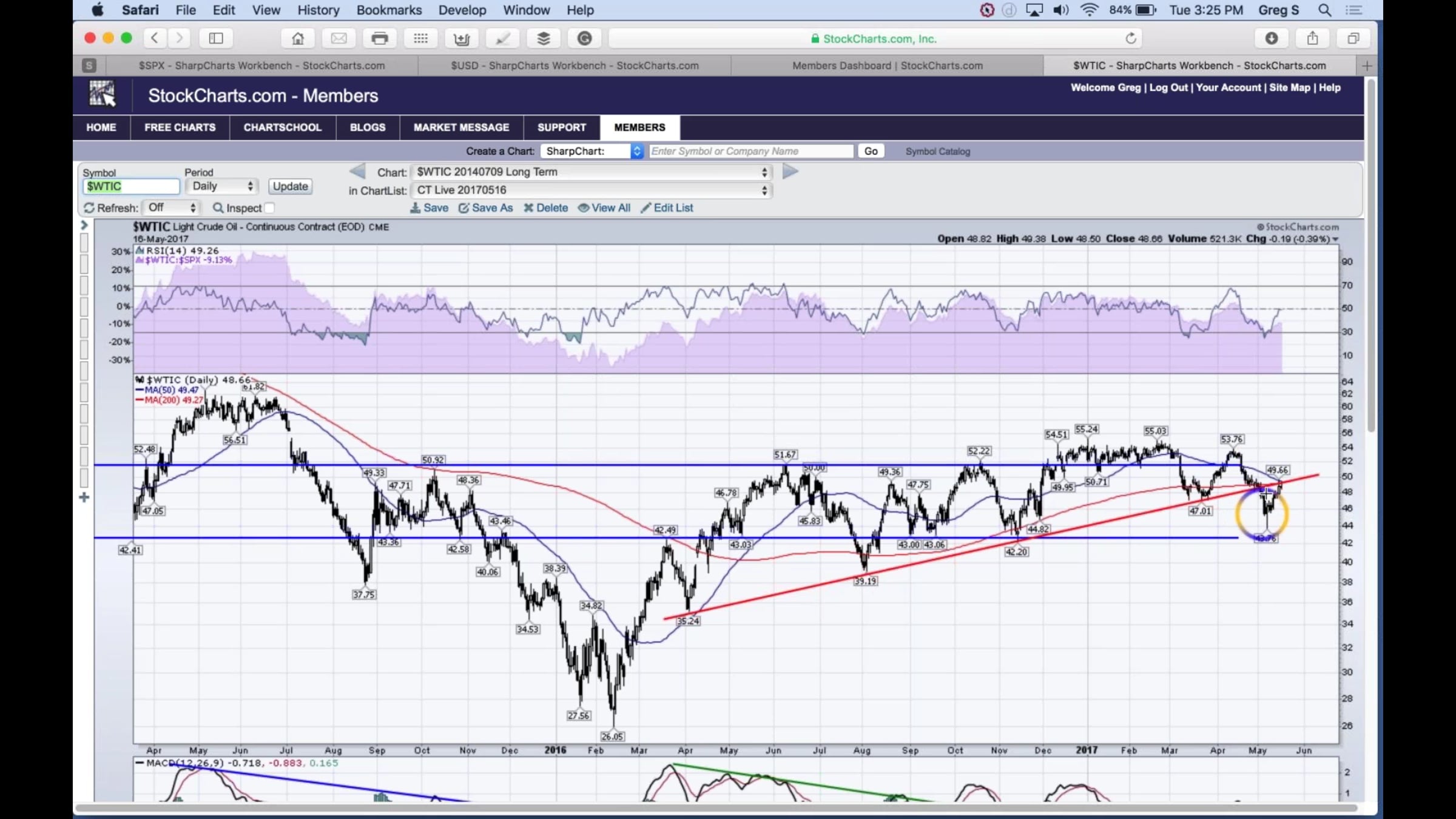This screenshot has height=819, width=1456.
Task: Open the top sites grid icon
Action: (420, 38)
